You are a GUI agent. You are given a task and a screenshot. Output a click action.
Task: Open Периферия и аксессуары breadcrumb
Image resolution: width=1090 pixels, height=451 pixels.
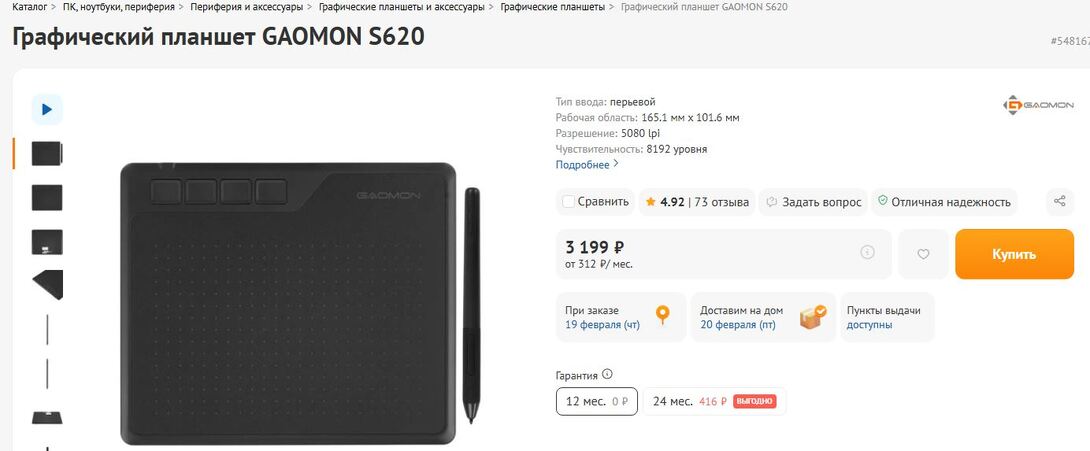click(243, 7)
